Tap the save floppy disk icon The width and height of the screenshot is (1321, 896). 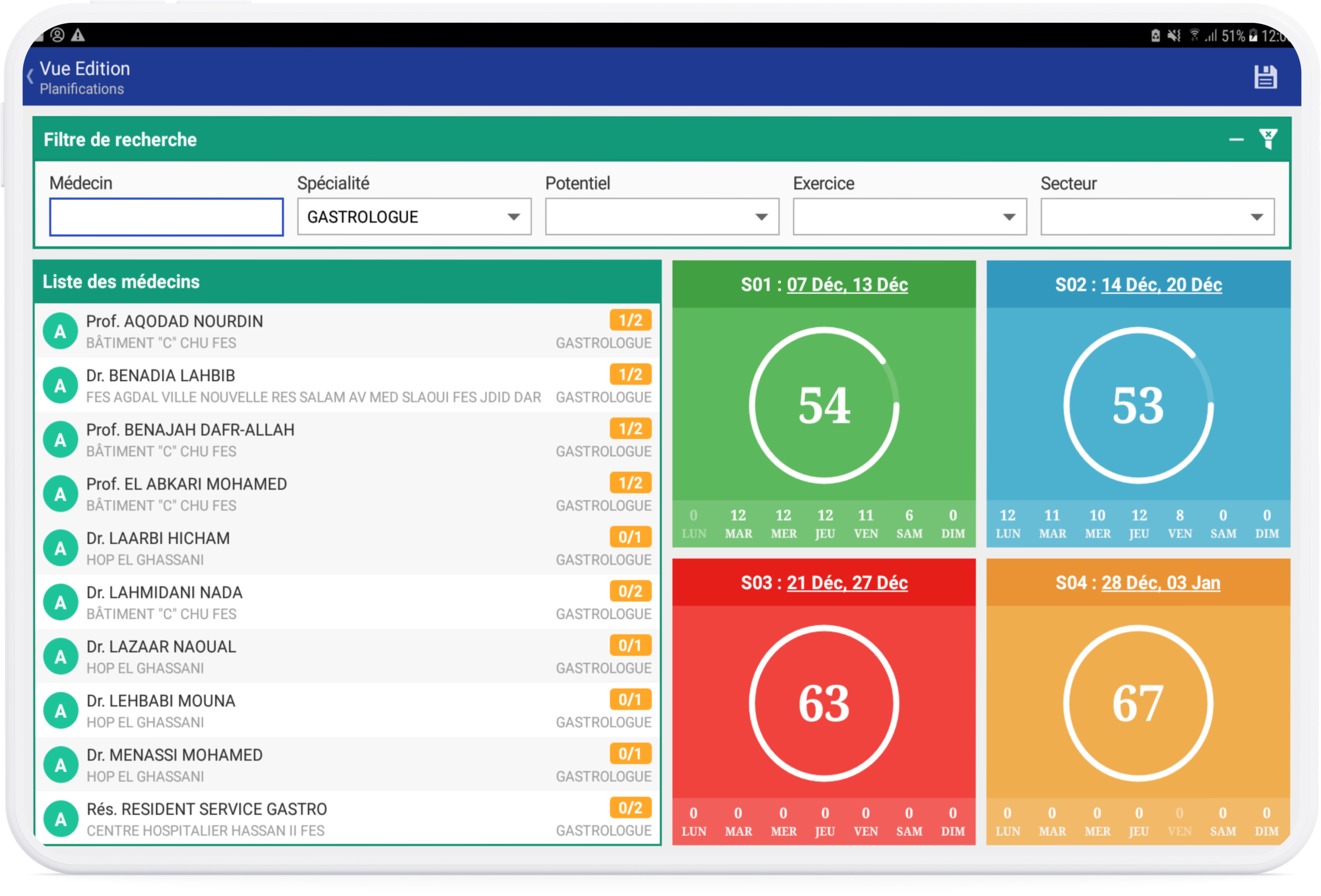coord(1265,77)
